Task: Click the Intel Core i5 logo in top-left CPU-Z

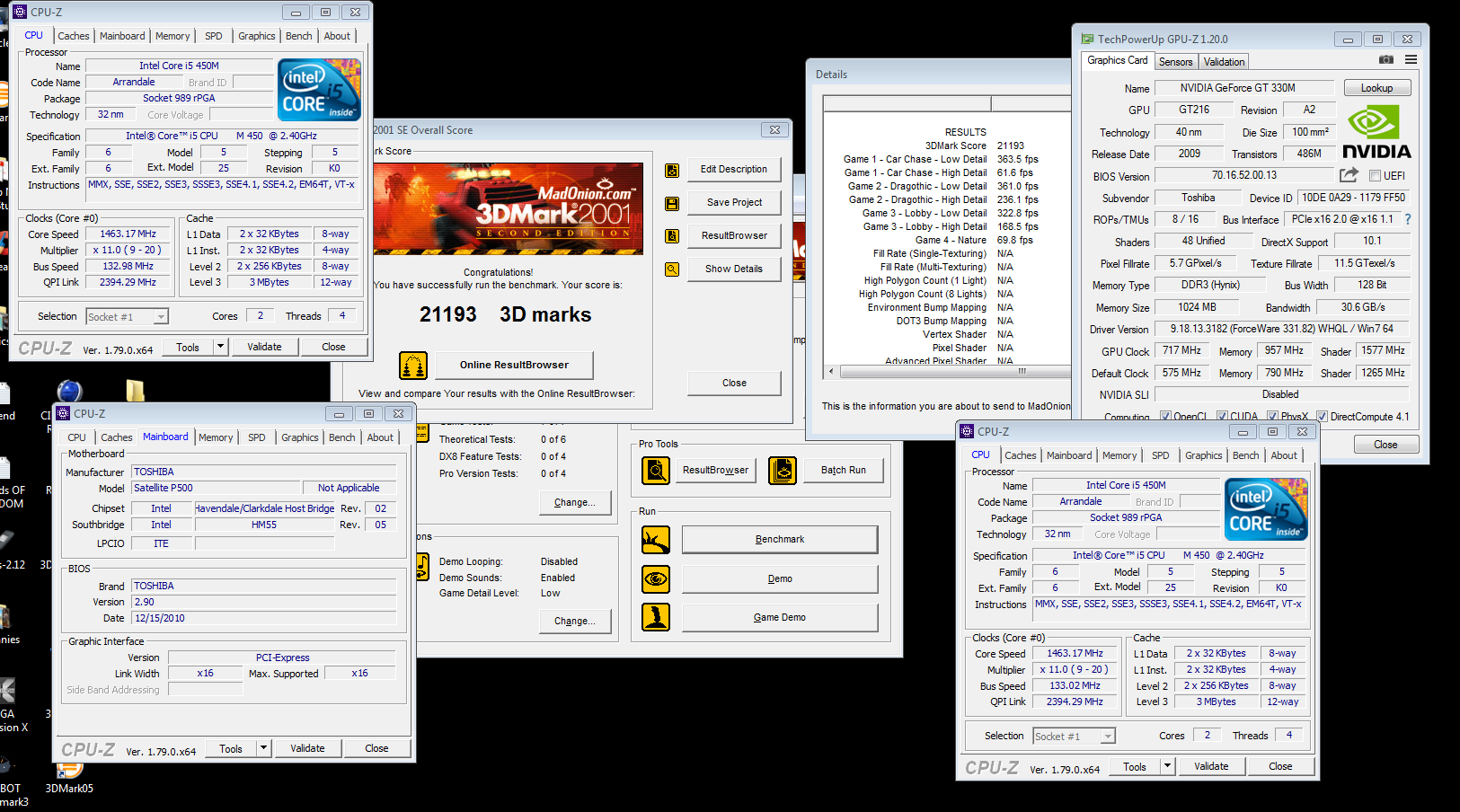Action: 320,90
